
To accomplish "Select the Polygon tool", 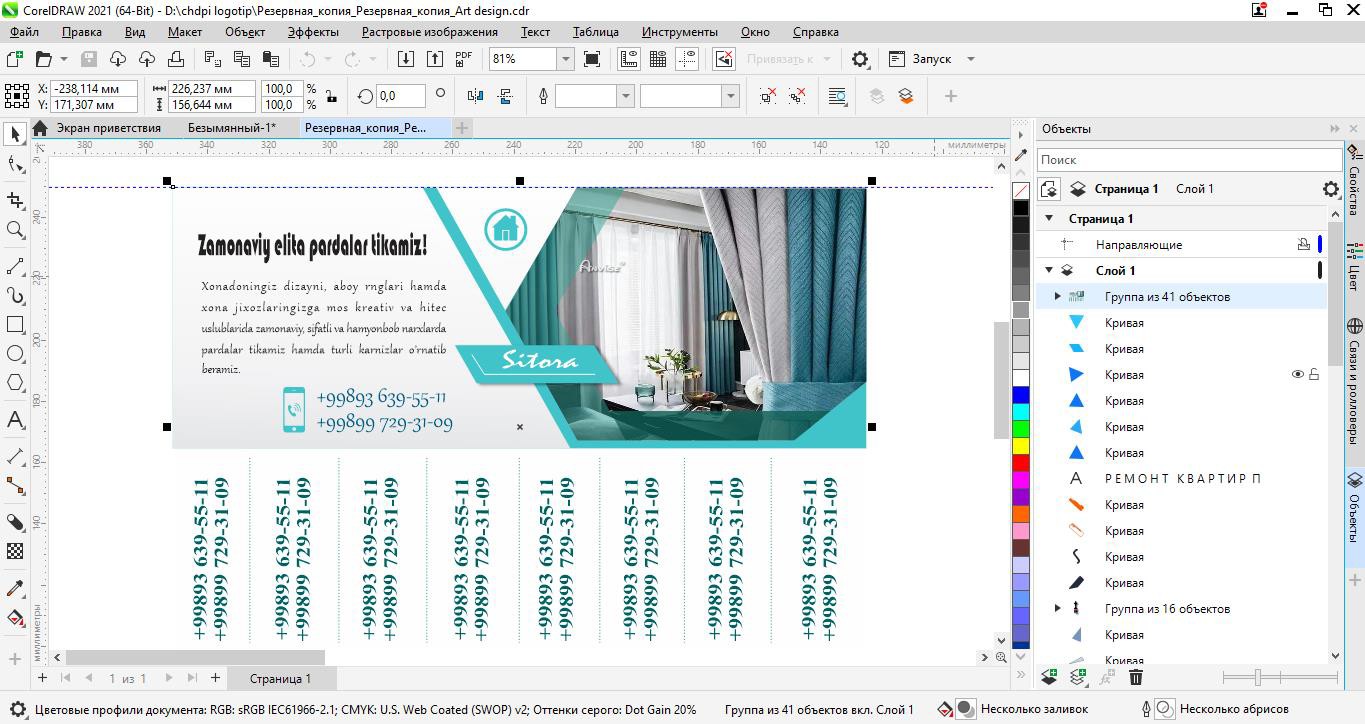I will (15, 383).
